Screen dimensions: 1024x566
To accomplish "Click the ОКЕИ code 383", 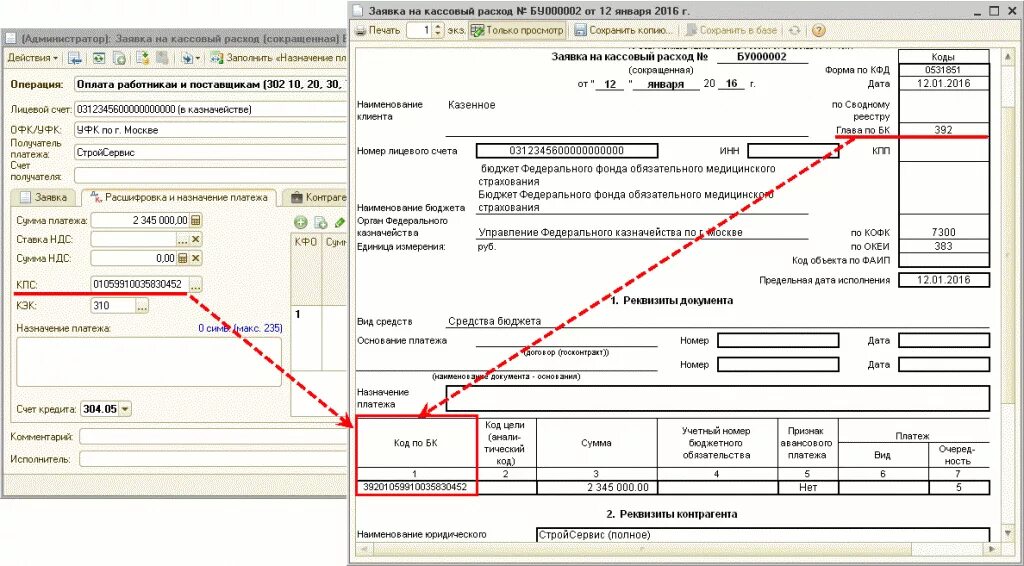I will (943, 246).
